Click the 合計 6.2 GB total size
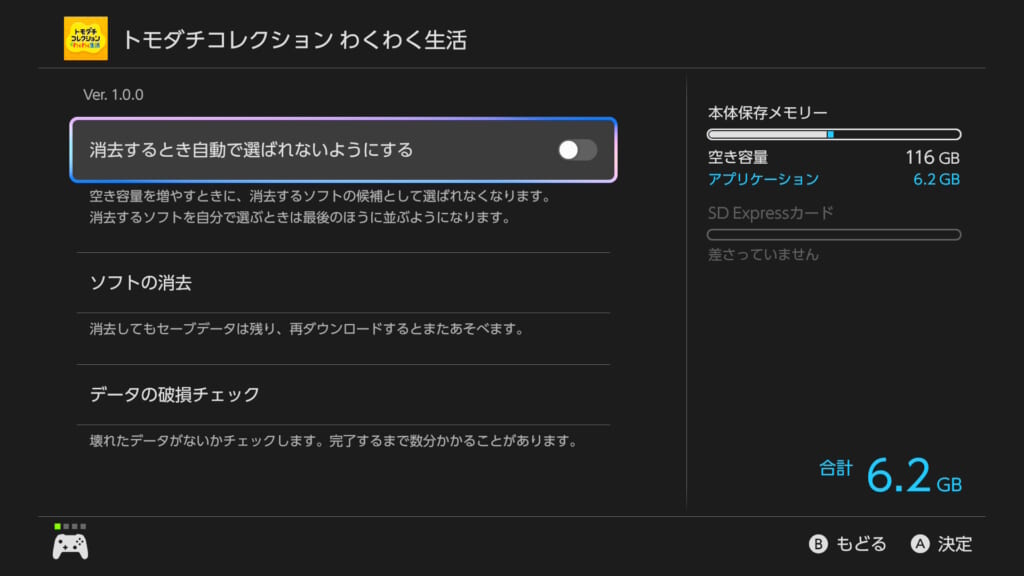The image size is (1024, 576). click(x=890, y=474)
